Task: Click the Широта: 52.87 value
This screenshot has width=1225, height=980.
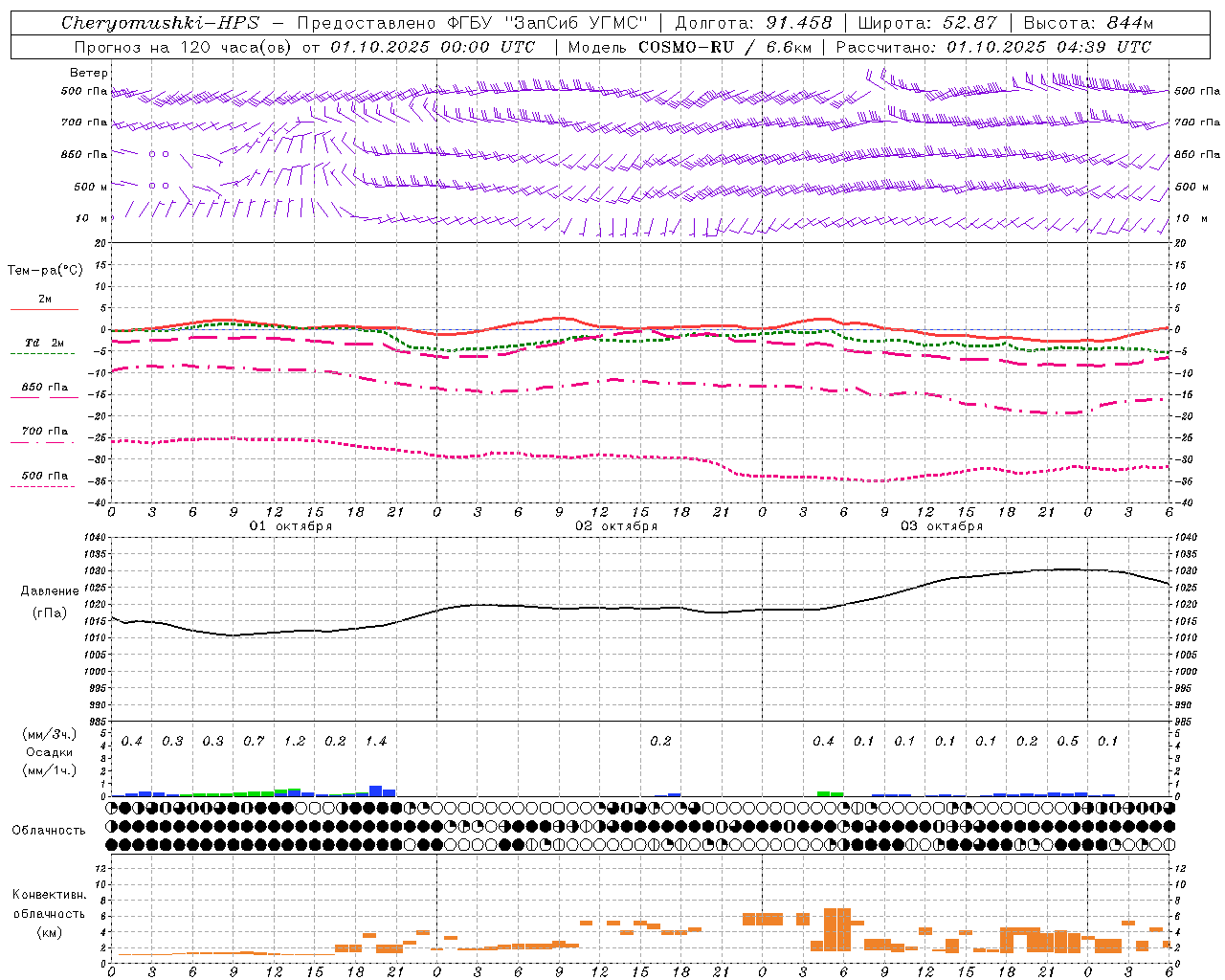Action: [x=927, y=23]
